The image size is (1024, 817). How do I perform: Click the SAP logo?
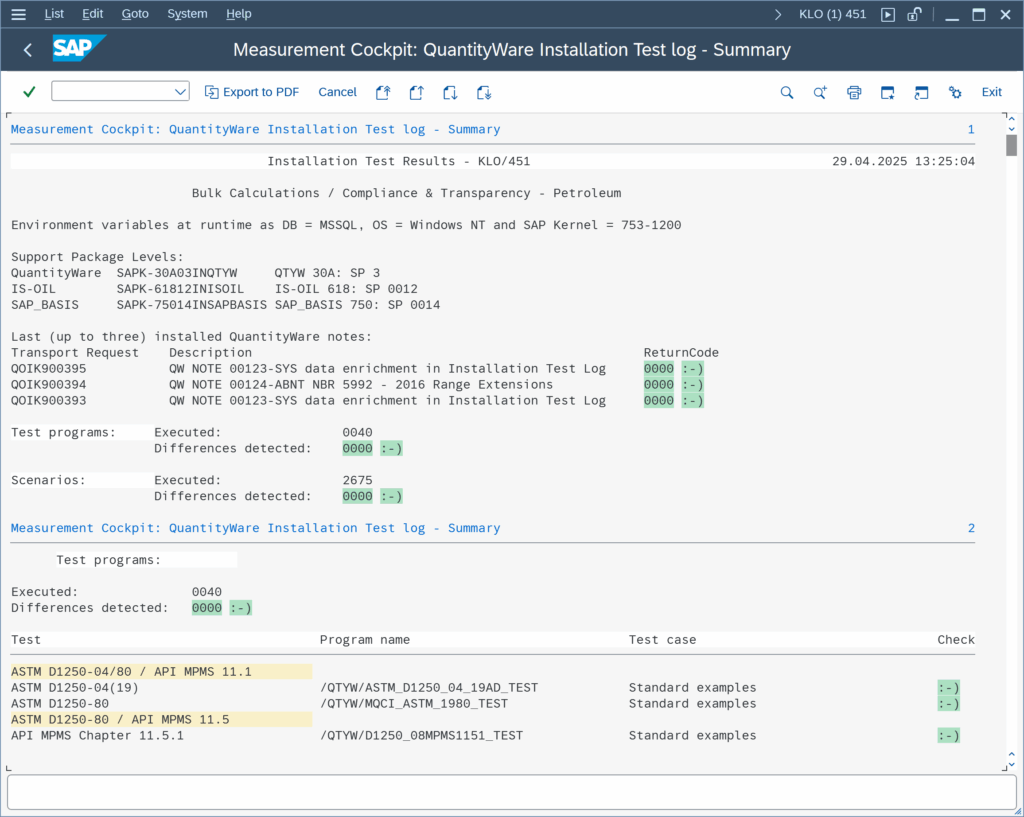click(x=78, y=48)
